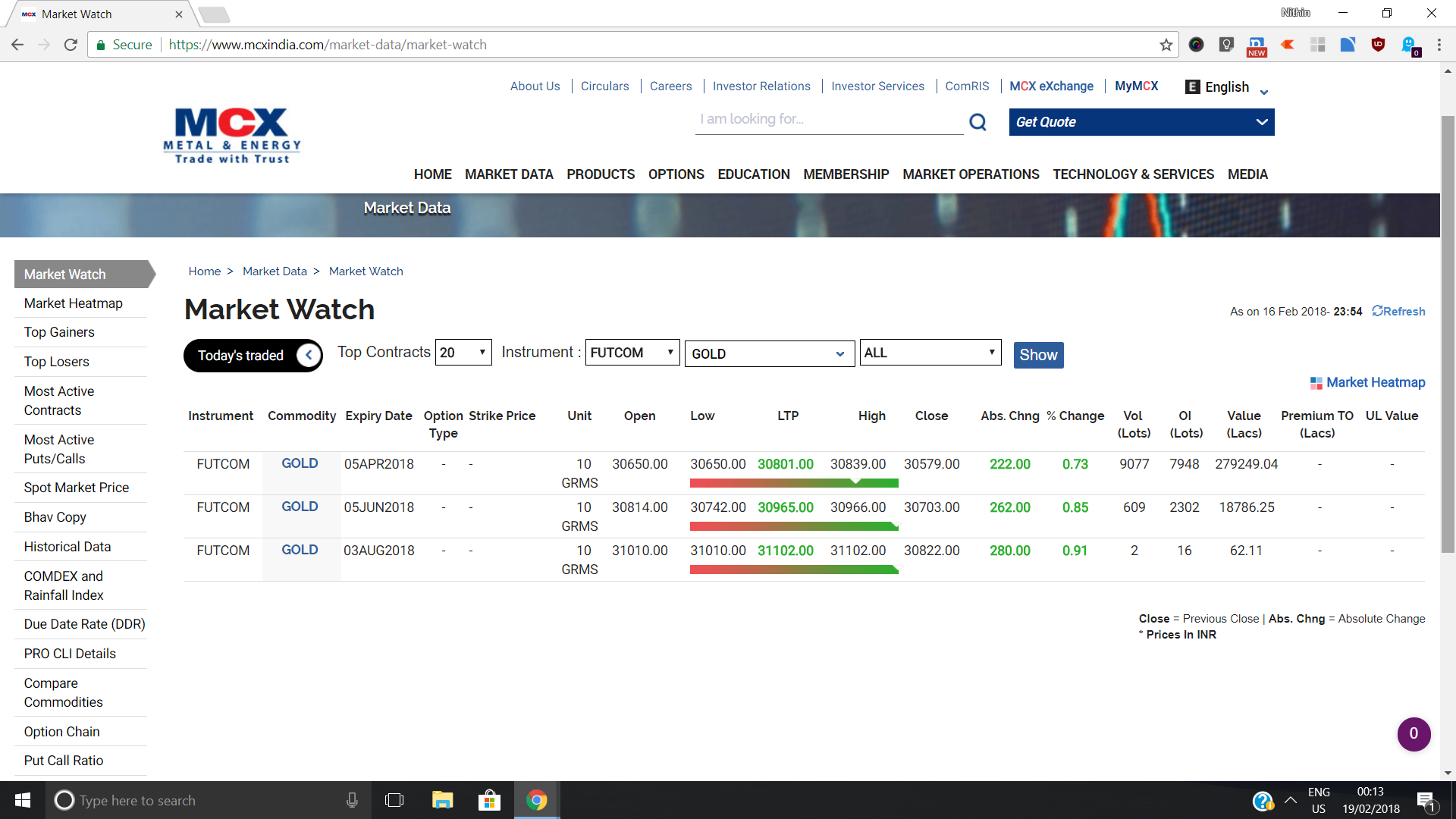Expand the Get Quote dropdown
The height and width of the screenshot is (819, 1456).
tap(1141, 122)
